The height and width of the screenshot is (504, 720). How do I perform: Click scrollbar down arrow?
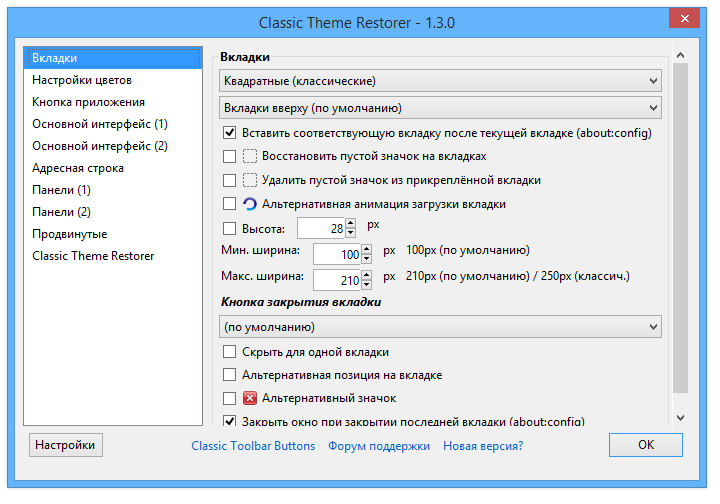click(x=681, y=418)
